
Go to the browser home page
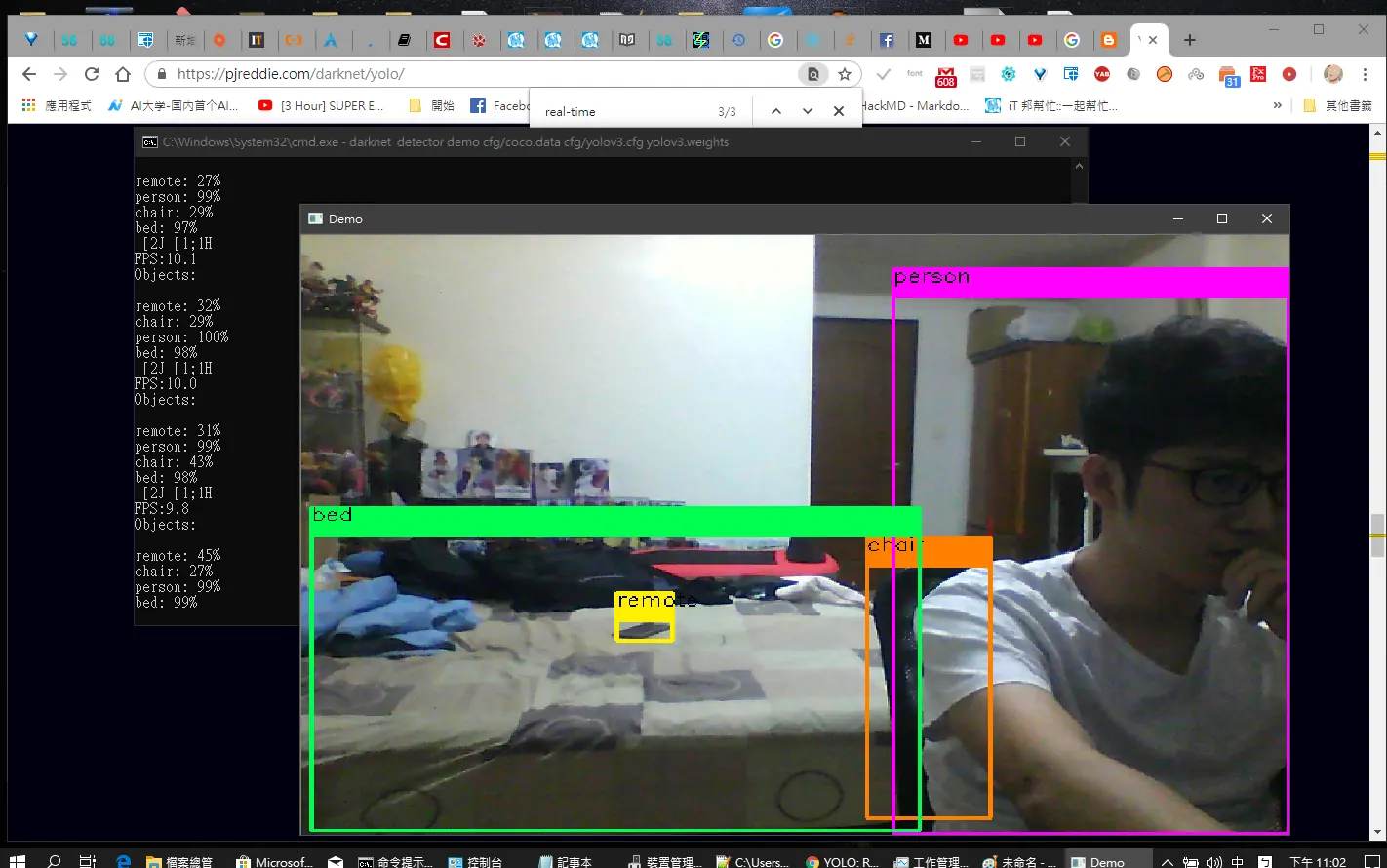click(x=123, y=74)
